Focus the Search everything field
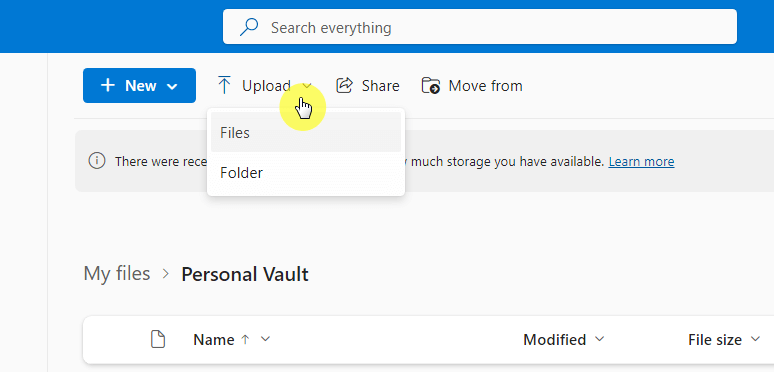This screenshot has height=372, width=774. [480, 27]
